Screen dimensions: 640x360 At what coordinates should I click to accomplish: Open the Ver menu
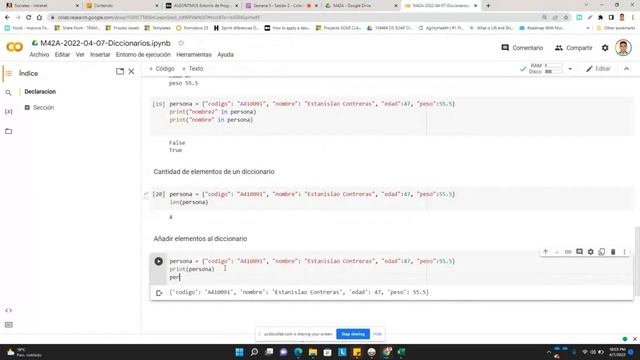point(80,55)
